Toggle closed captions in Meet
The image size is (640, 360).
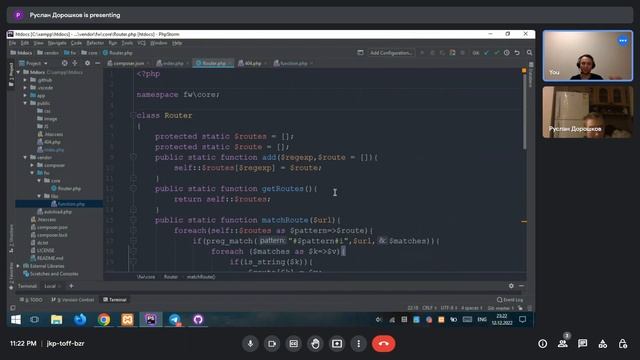[293, 344]
